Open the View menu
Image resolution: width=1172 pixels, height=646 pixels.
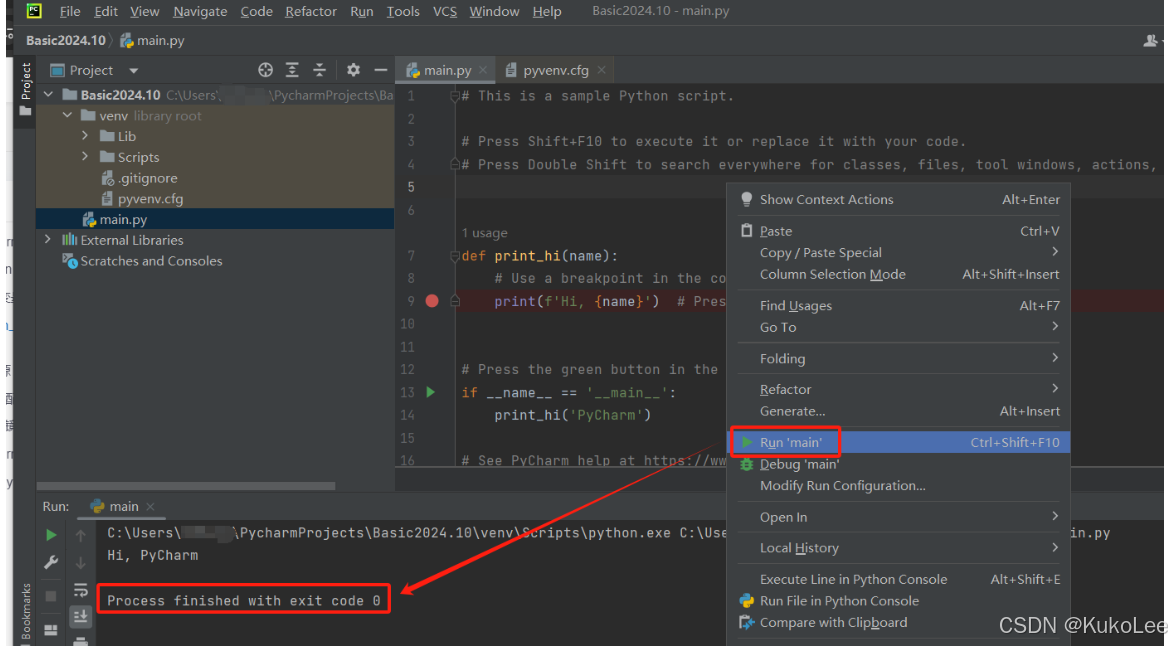pos(144,11)
